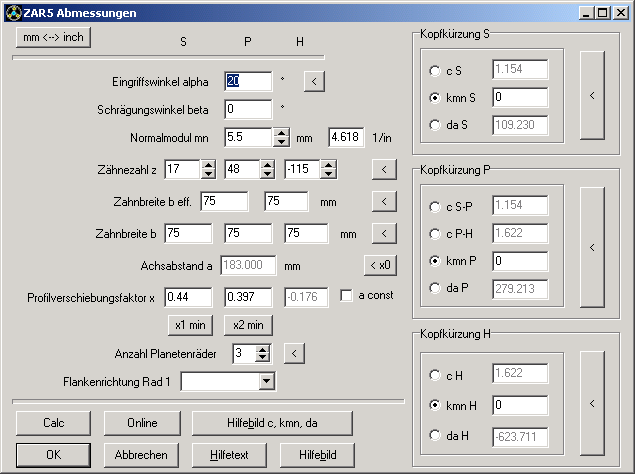Click the 'x1 min' button
The height and width of the screenshot is (474, 635).
click(191, 324)
